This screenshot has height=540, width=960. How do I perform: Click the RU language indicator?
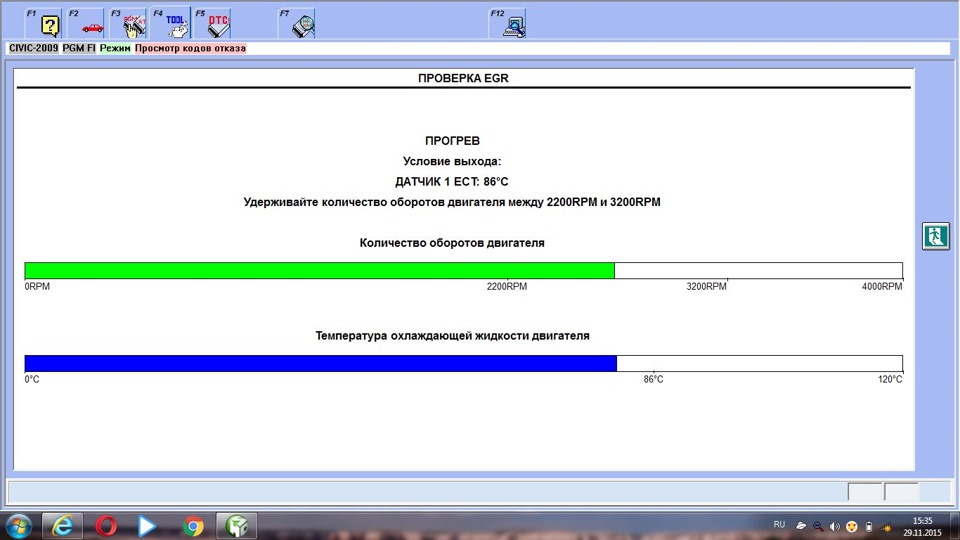[779, 525]
